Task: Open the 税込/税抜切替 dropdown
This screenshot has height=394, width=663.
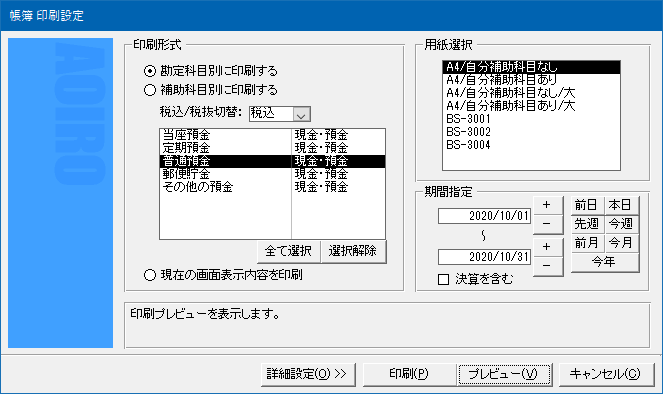Action: (x=301, y=114)
